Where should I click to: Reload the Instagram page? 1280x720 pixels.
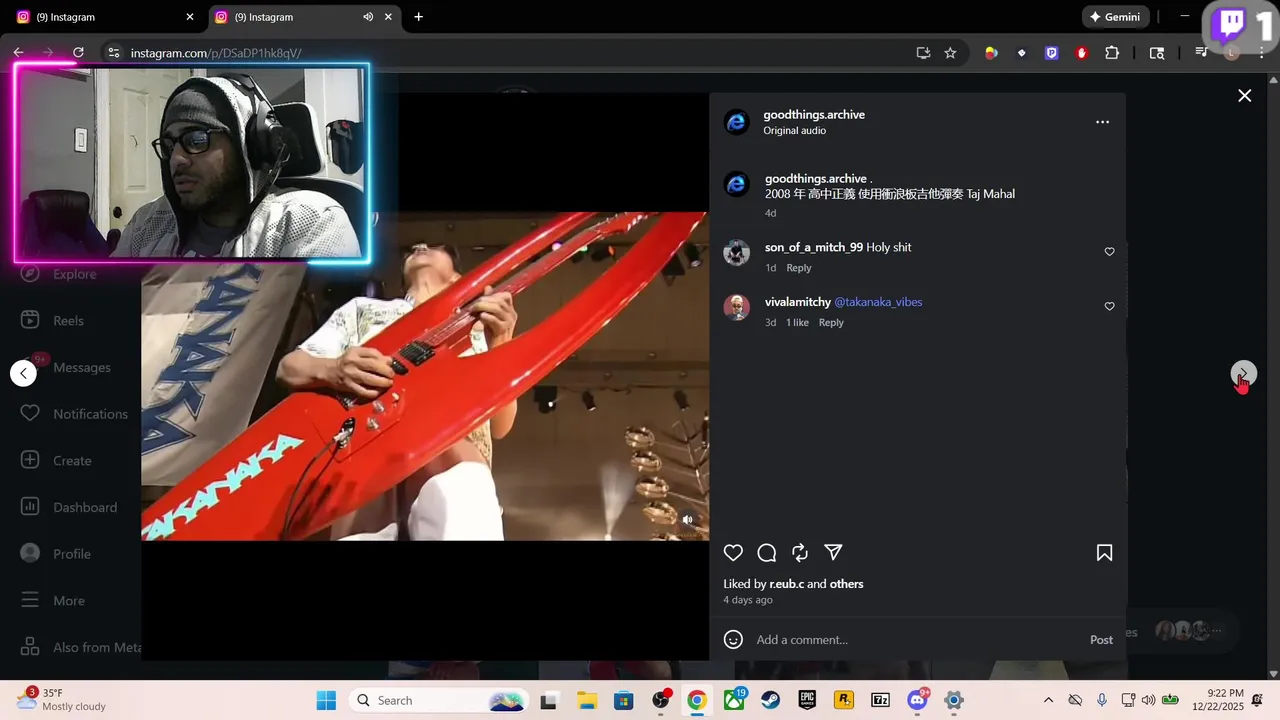click(78, 53)
